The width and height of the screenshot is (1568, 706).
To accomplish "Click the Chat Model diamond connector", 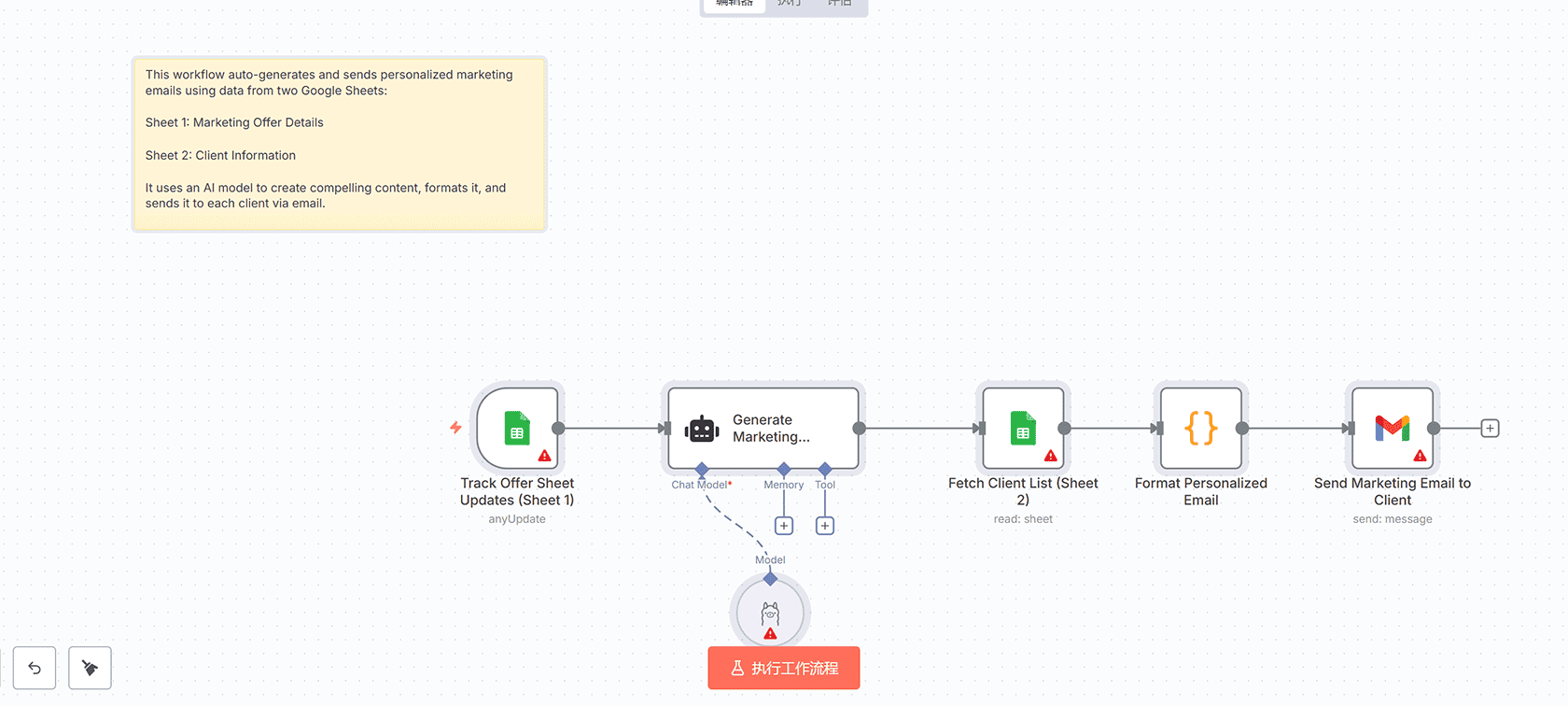I will [x=702, y=469].
